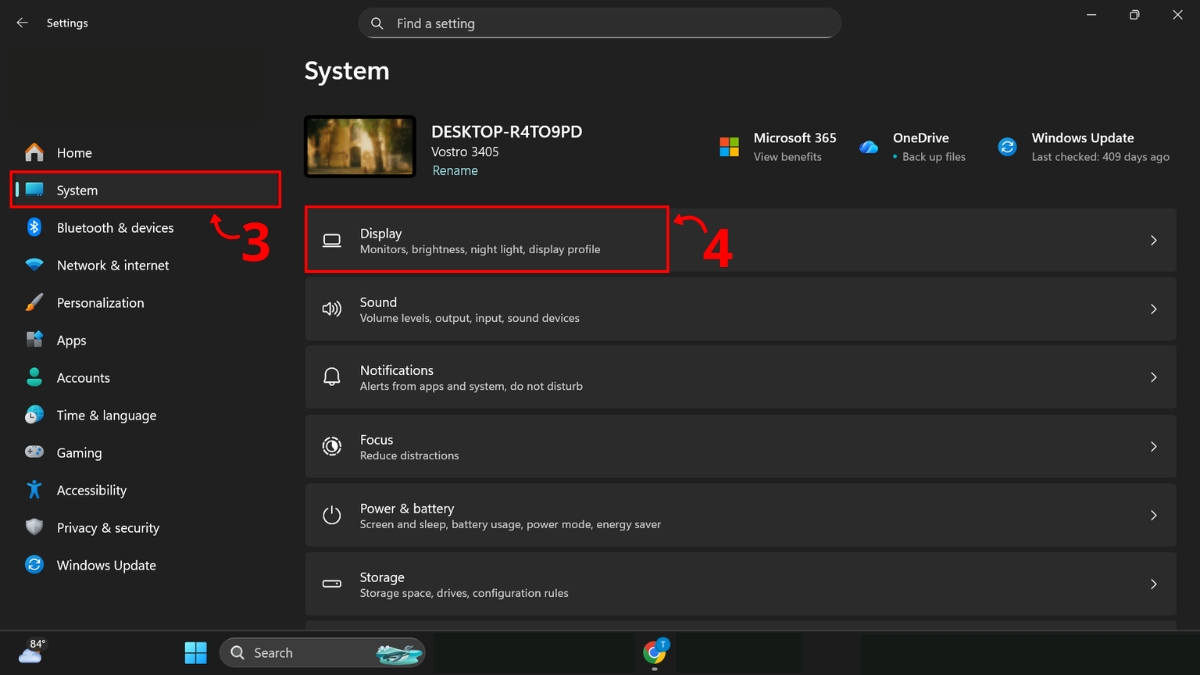Open Privacy & security section

[108, 528]
